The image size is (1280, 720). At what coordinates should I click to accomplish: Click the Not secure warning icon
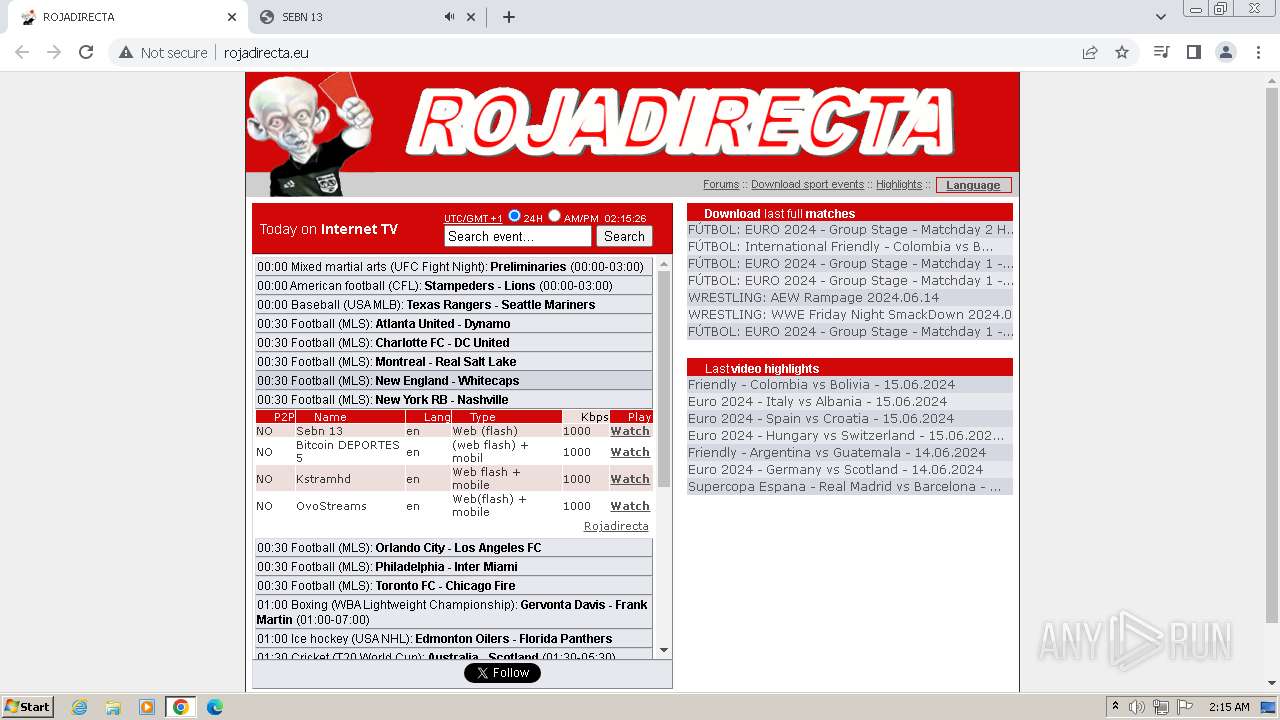tap(126, 52)
